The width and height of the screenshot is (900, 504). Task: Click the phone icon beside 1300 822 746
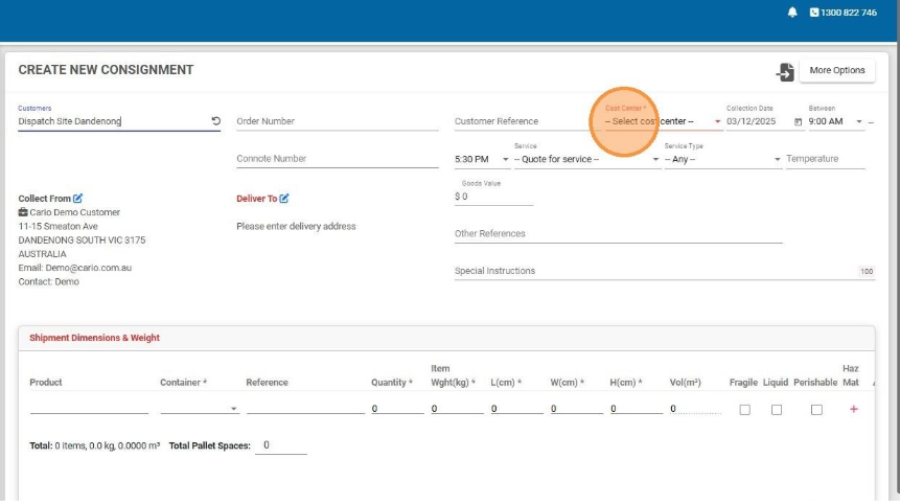pyautogui.click(x=814, y=13)
